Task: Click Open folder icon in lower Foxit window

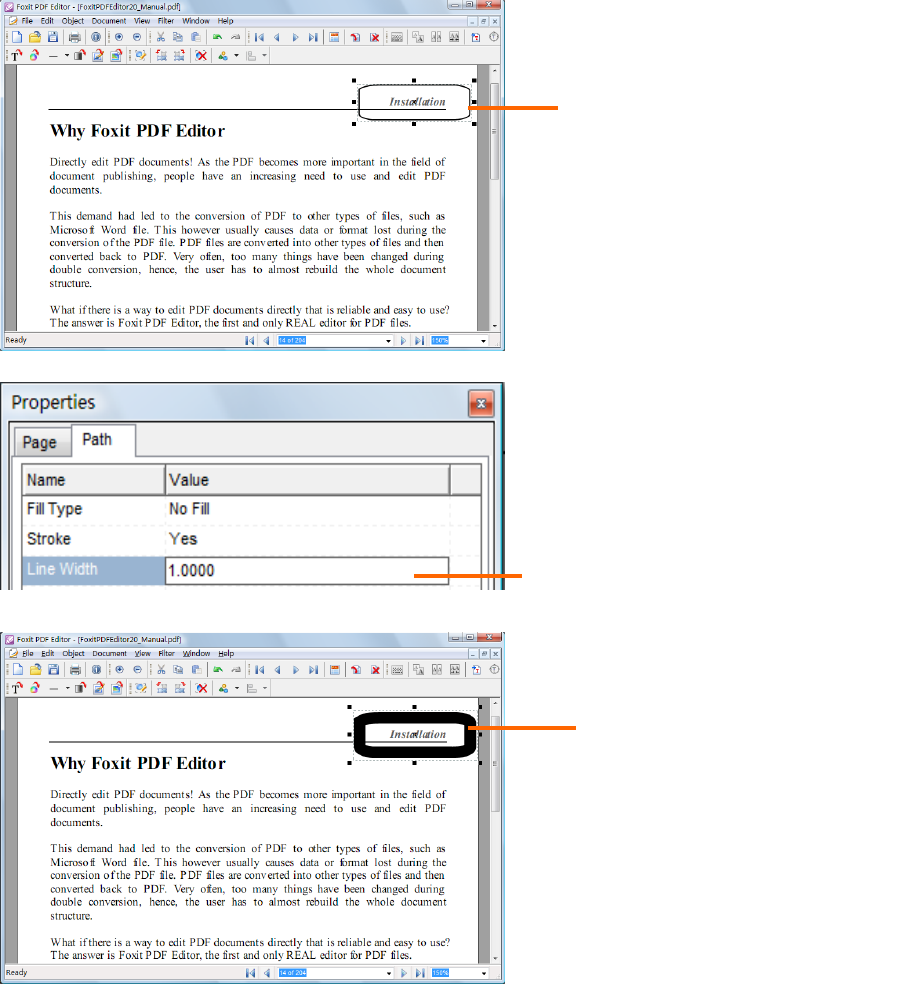Action: click(36, 670)
